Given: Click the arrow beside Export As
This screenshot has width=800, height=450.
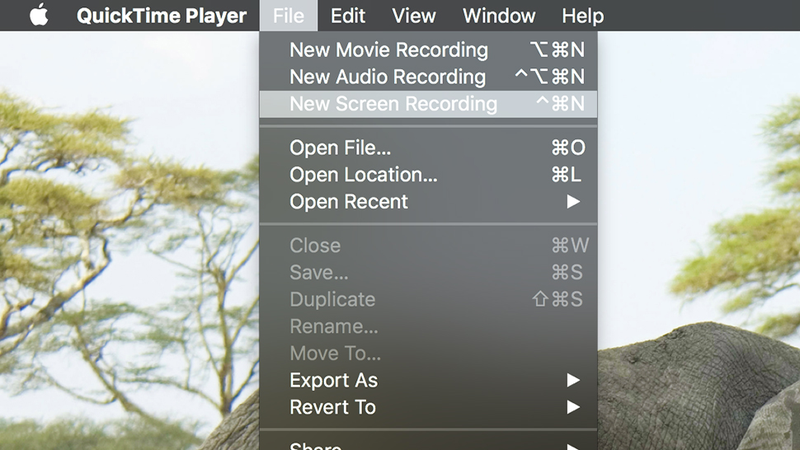Looking at the screenshot, I should point(573,381).
